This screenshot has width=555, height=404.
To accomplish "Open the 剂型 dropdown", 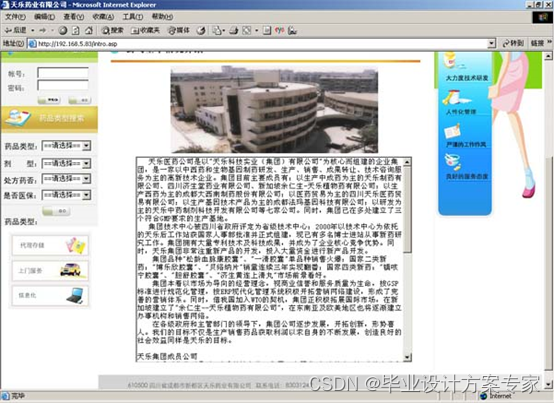I will click(x=66, y=163).
